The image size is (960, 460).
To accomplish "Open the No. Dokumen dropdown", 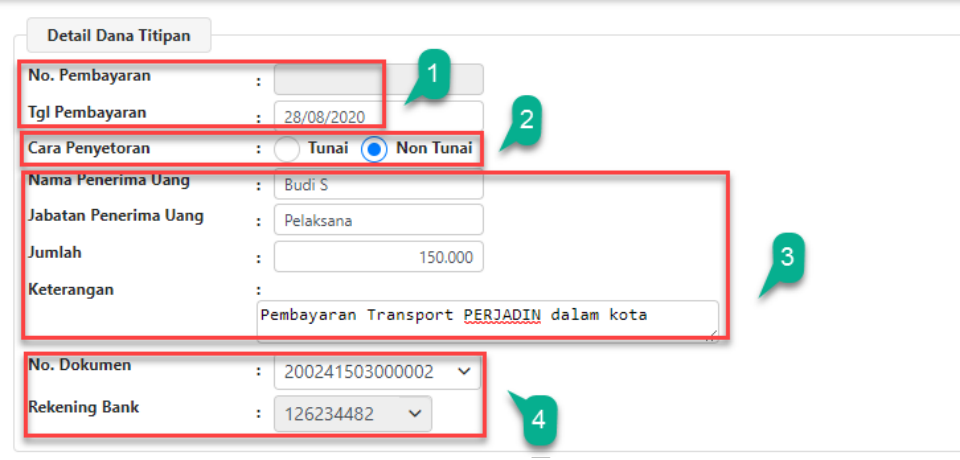I will coord(376,372).
